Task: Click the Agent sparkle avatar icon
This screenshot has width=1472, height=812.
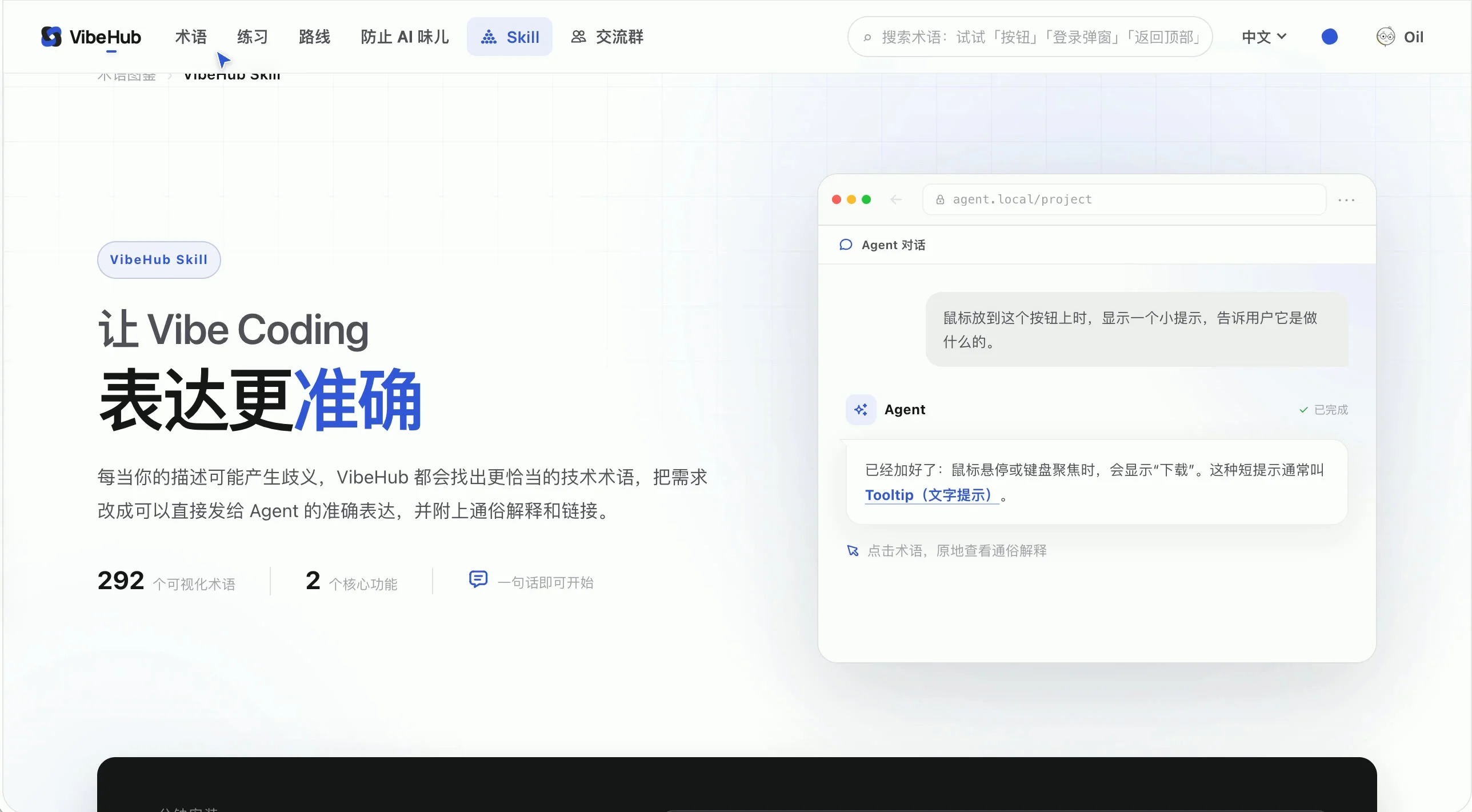Action: (x=861, y=410)
